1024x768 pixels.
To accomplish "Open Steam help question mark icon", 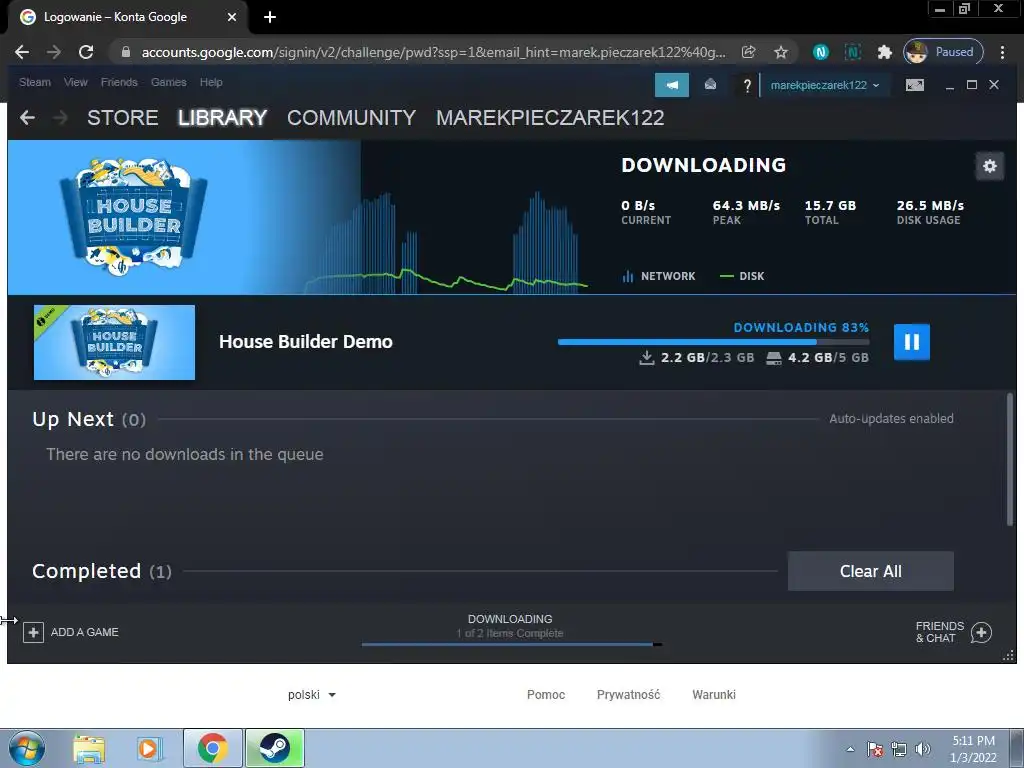I will 747,85.
